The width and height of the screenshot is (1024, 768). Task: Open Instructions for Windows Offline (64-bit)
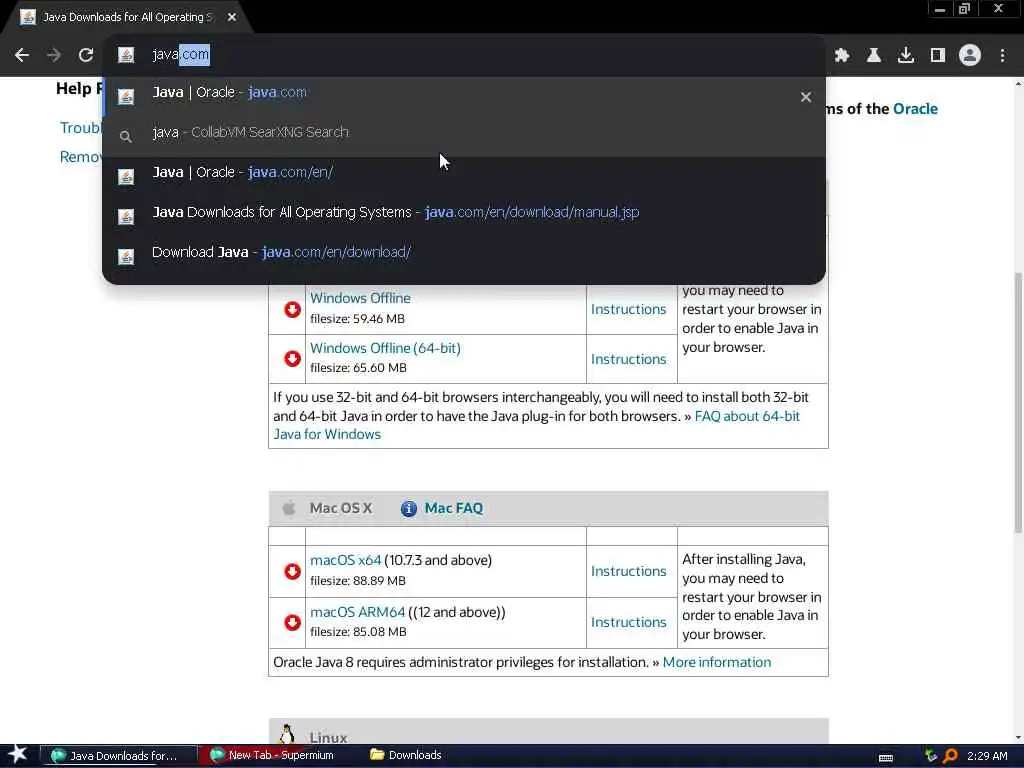pyautogui.click(x=628, y=359)
